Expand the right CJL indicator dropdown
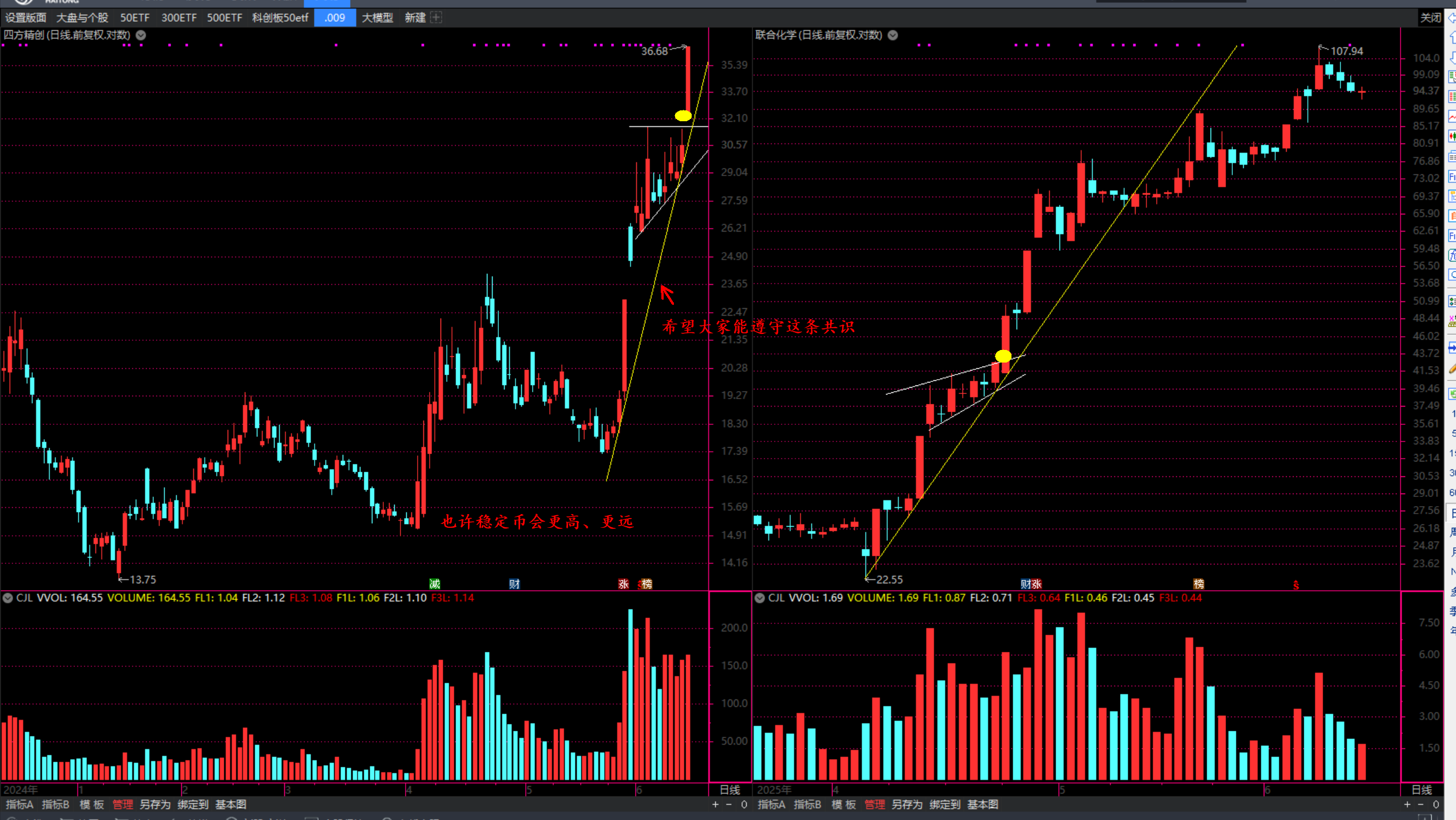 coord(760,598)
